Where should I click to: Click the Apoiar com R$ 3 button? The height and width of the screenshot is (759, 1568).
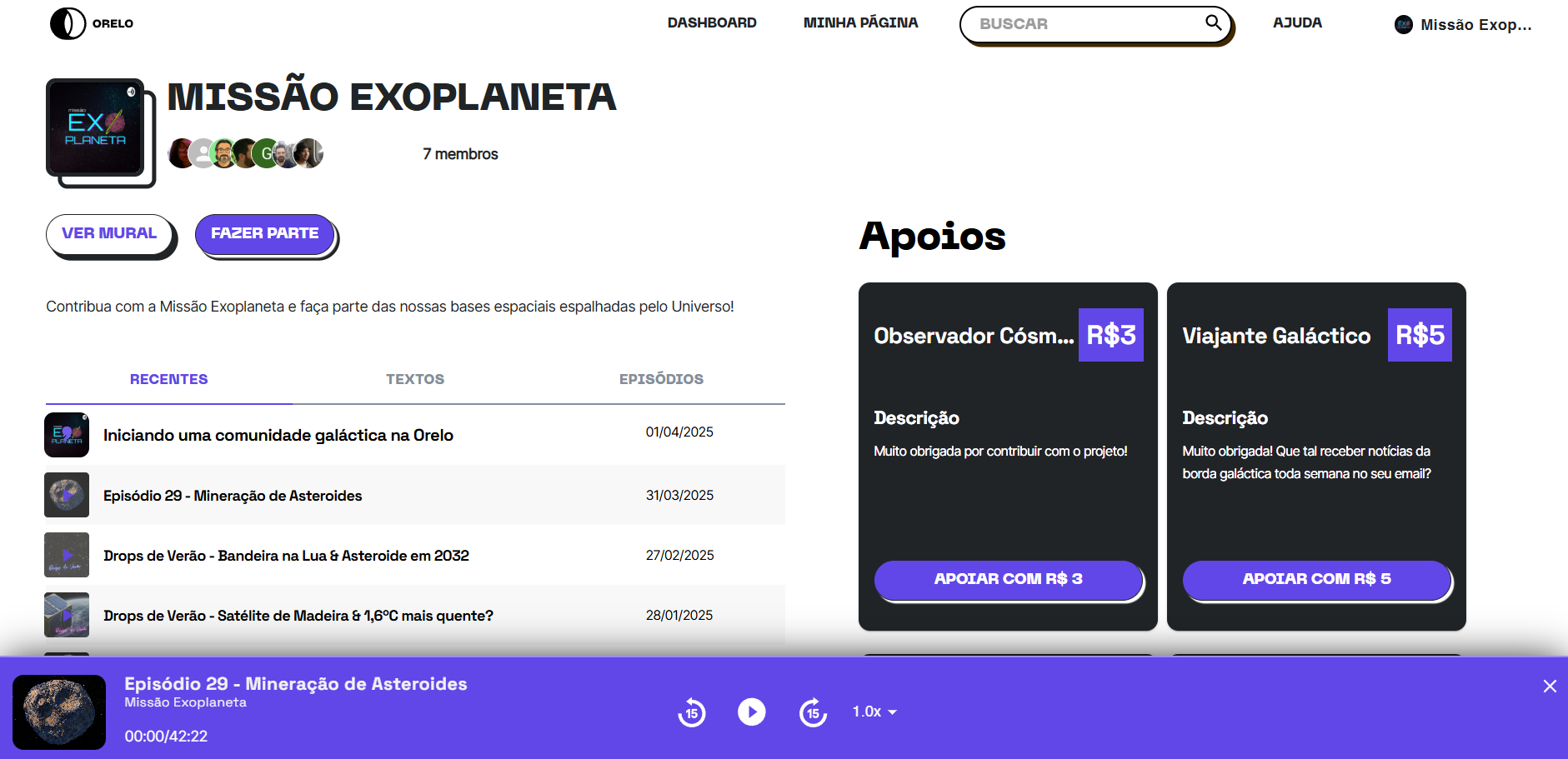pyautogui.click(x=1008, y=579)
